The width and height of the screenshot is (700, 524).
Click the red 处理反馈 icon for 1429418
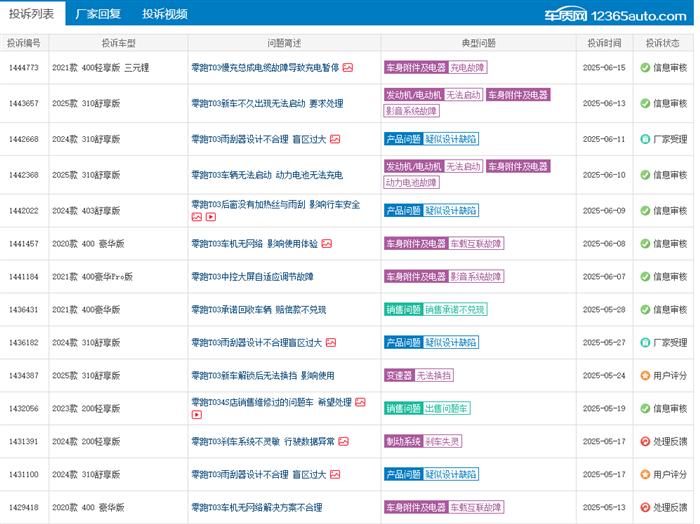[x=645, y=507]
